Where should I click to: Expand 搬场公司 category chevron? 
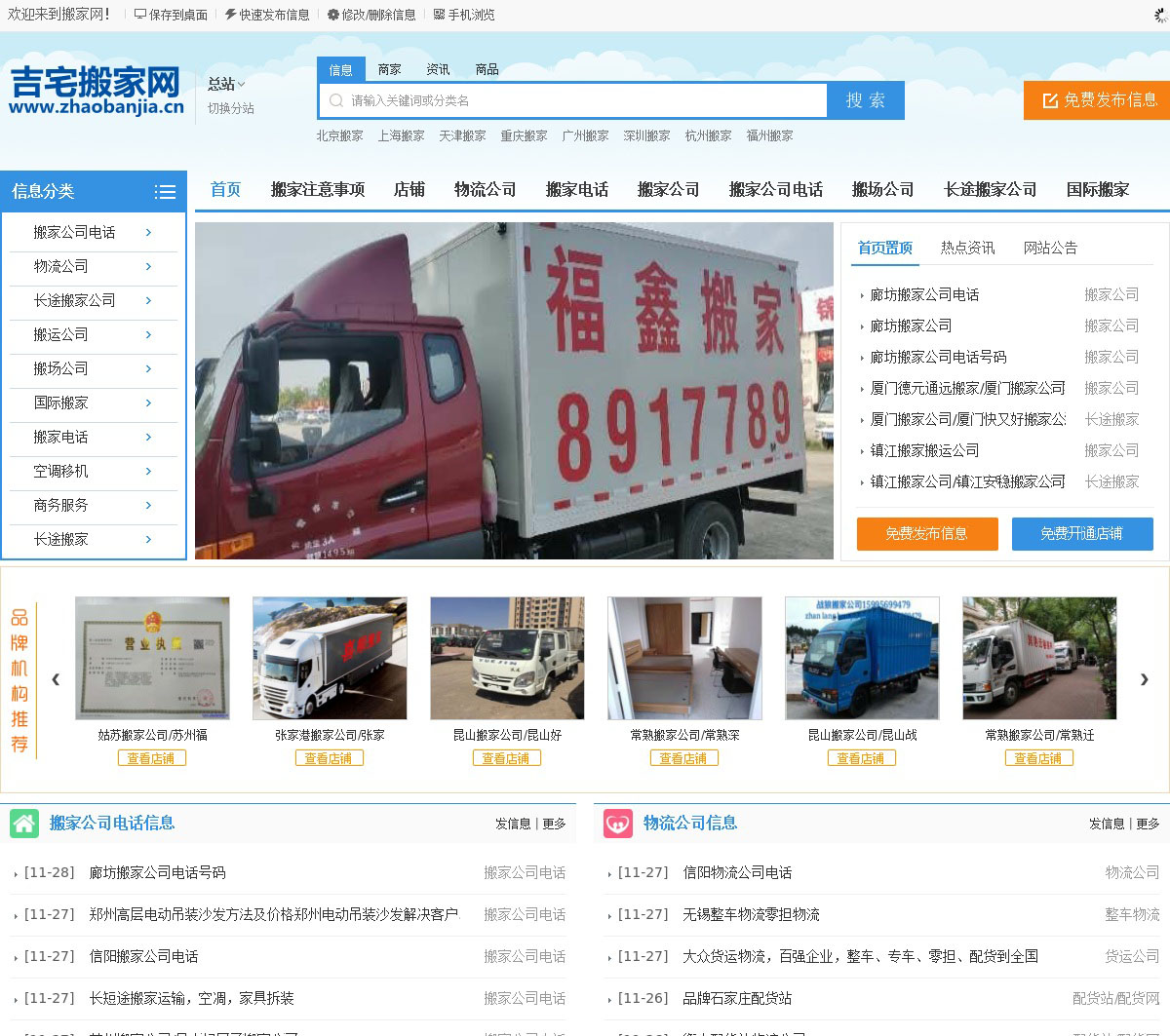(148, 368)
